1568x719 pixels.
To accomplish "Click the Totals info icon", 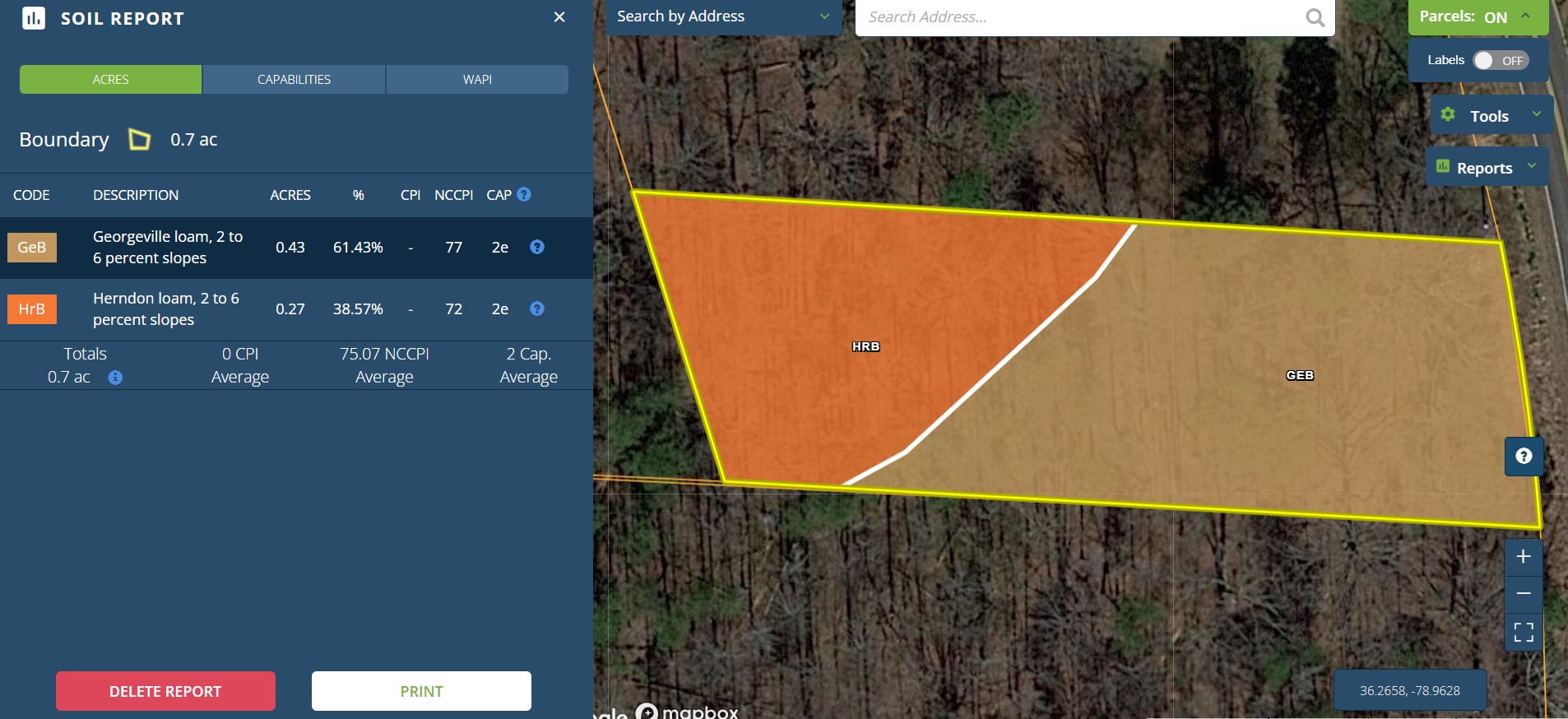I will tap(115, 378).
